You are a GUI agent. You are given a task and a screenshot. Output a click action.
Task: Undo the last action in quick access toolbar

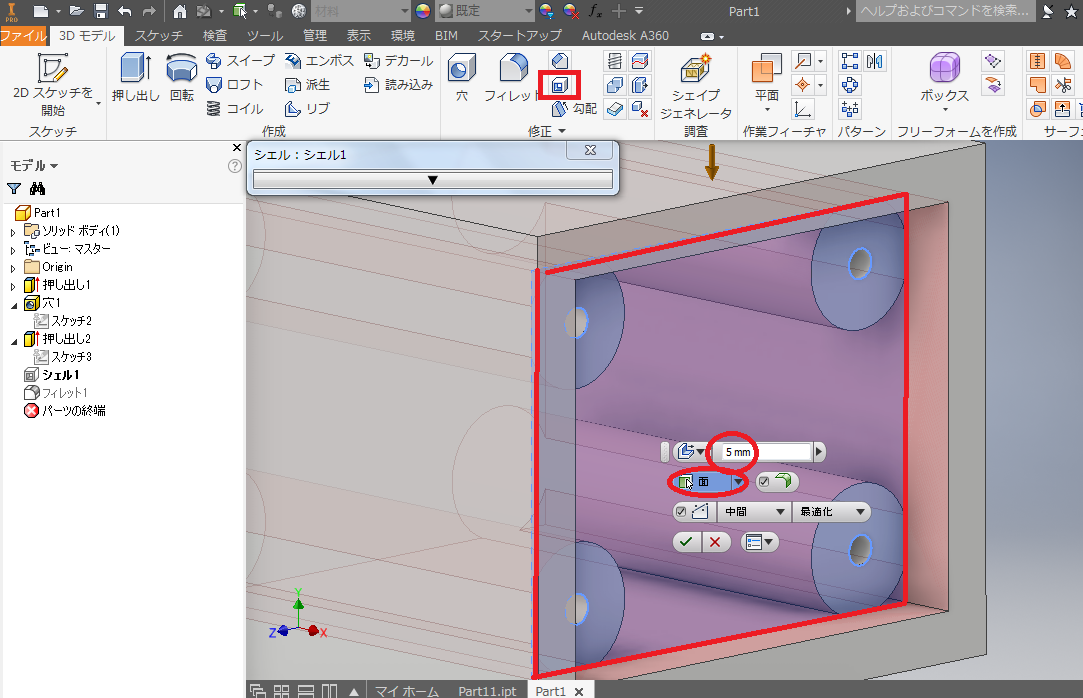[124, 11]
